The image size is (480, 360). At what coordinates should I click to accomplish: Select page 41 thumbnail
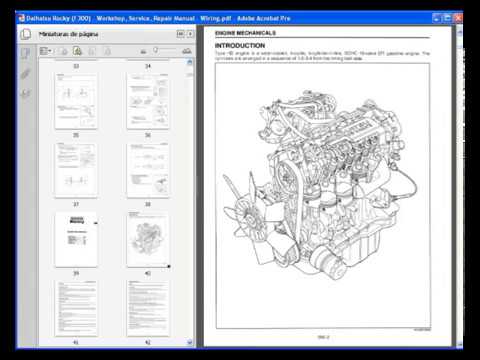point(76,308)
